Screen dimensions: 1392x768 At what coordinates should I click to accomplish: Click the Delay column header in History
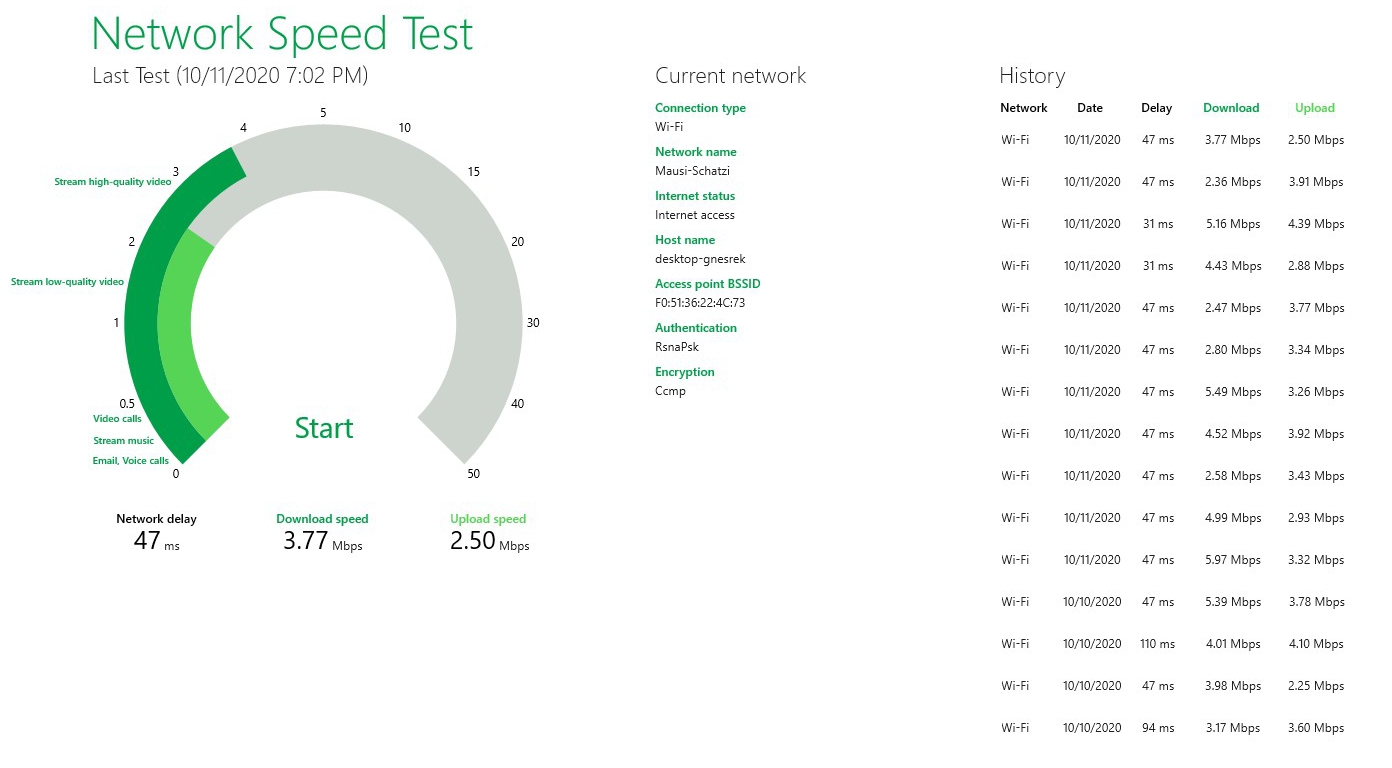[x=1156, y=108]
